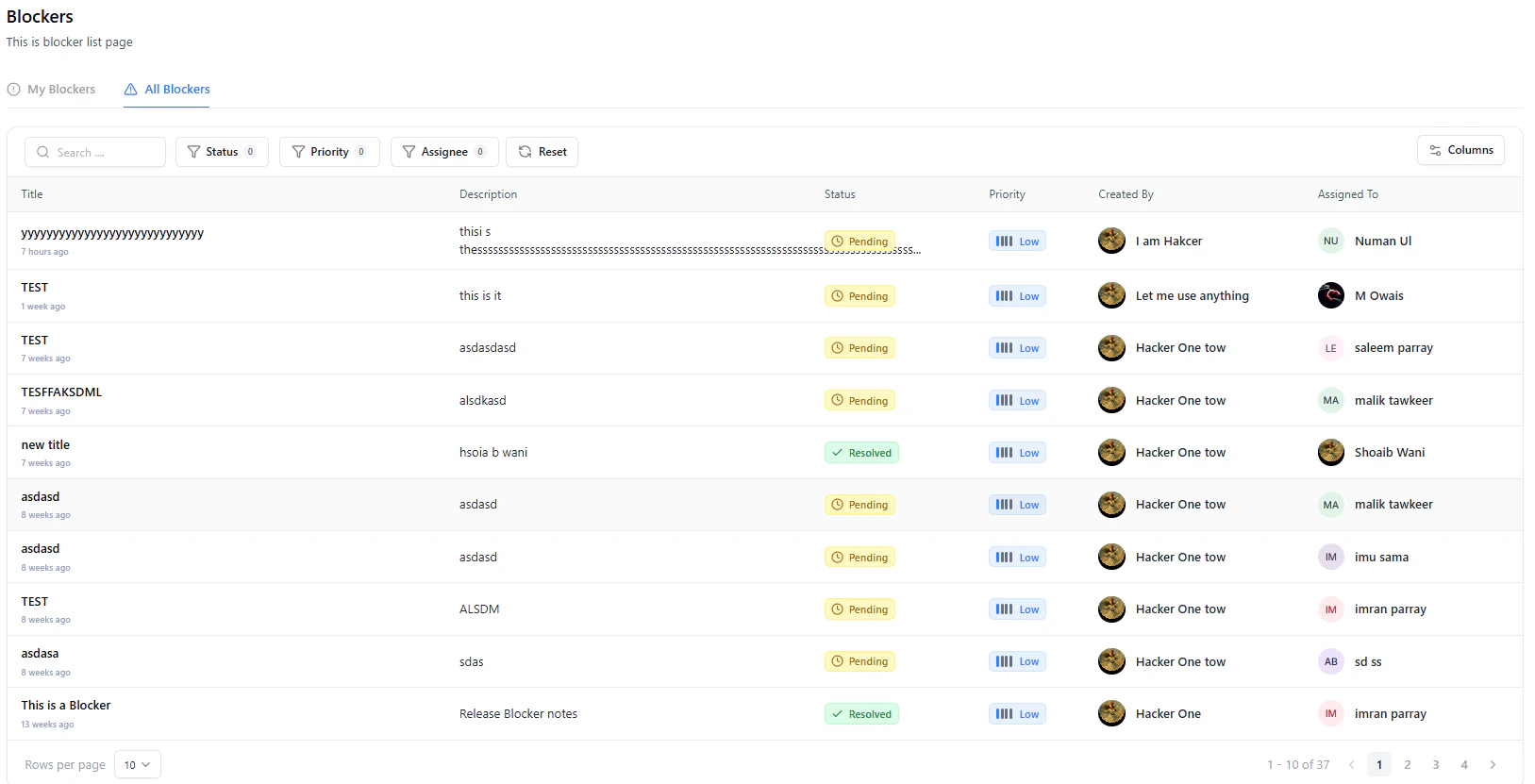
Task: Click the this is it description
Action: tap(480, 296)
